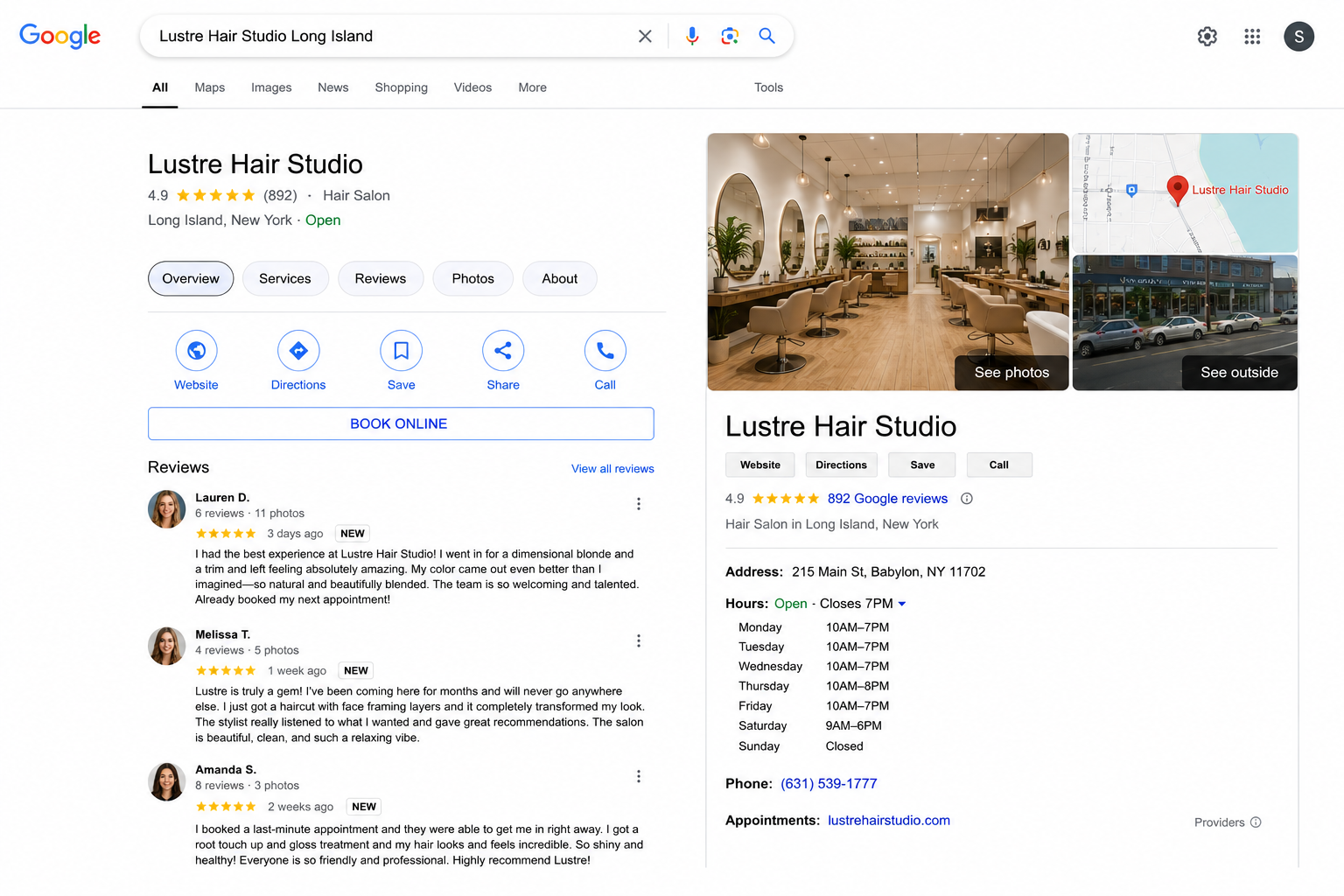The image size is (1344, 896).
Task: Click the See outside overlay button
Action: [1239, 373]
